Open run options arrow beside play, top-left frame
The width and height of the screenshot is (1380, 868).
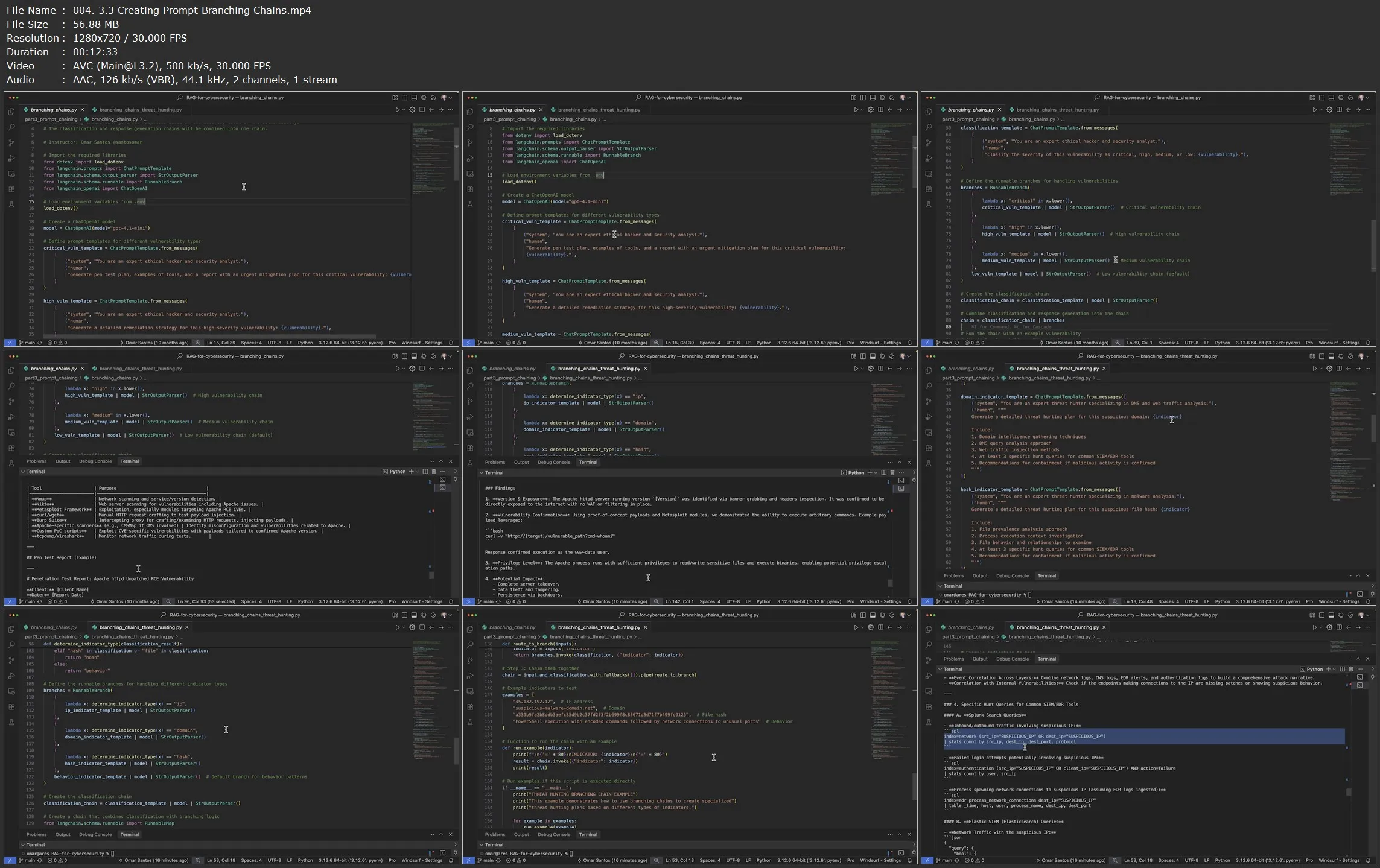click(x=404, y=110)
